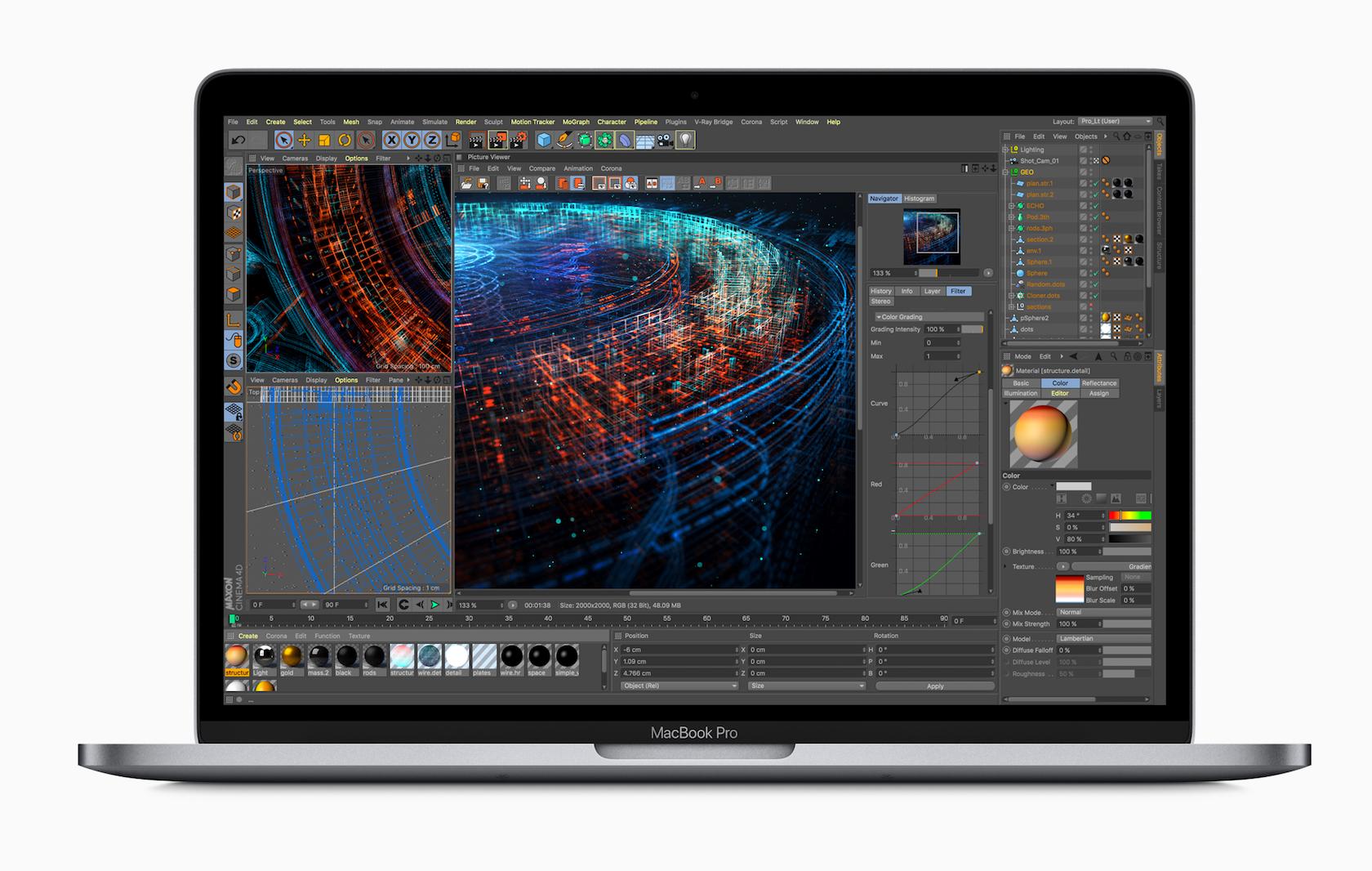Viewport: 1372px width, 871px height.
Task: Switch to Reflectance material tab
Action: coord(1099,383)
